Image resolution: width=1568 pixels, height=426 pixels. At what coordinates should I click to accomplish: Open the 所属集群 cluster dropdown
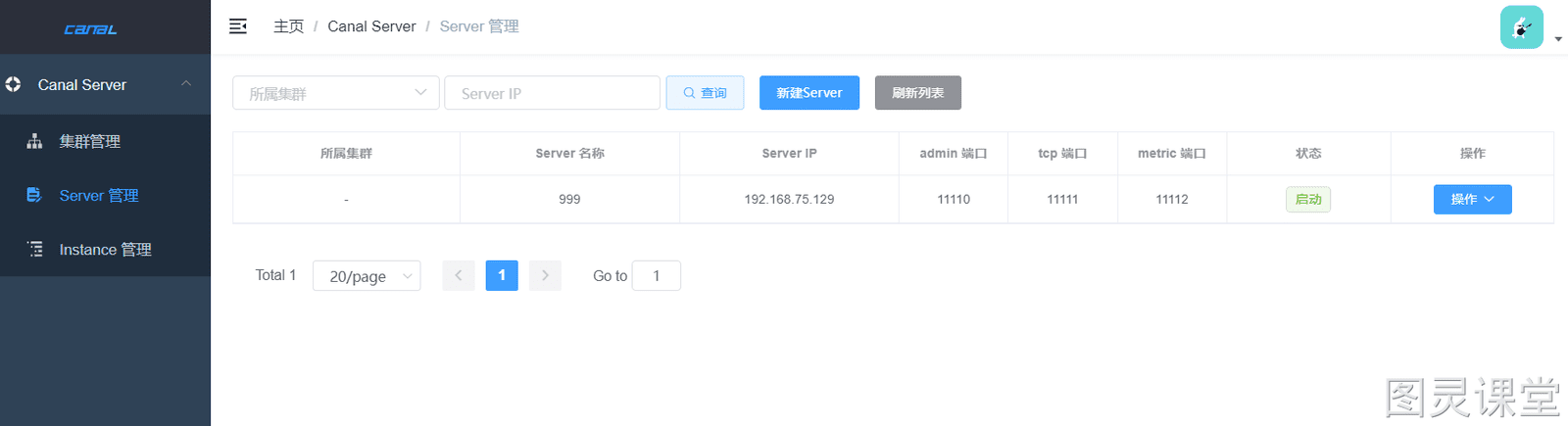(x=335, y=93)
